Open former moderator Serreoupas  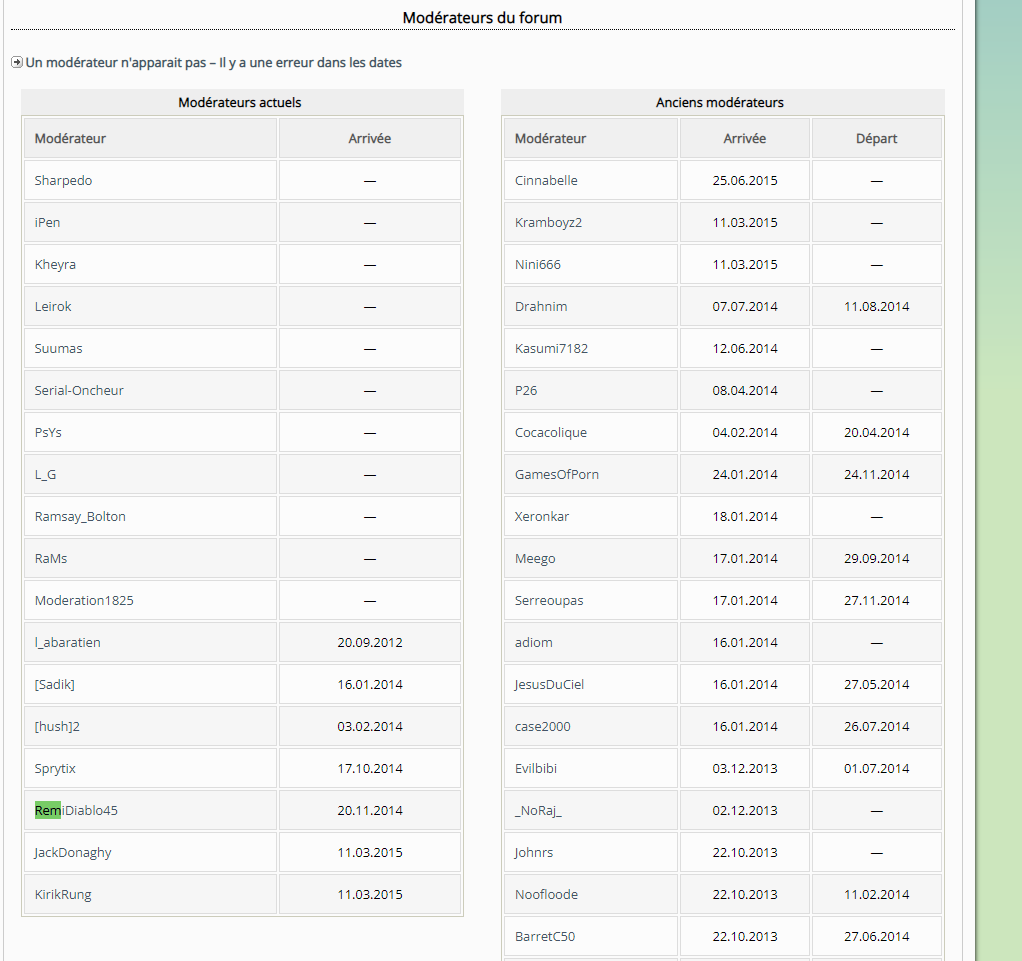click(549, 600)
